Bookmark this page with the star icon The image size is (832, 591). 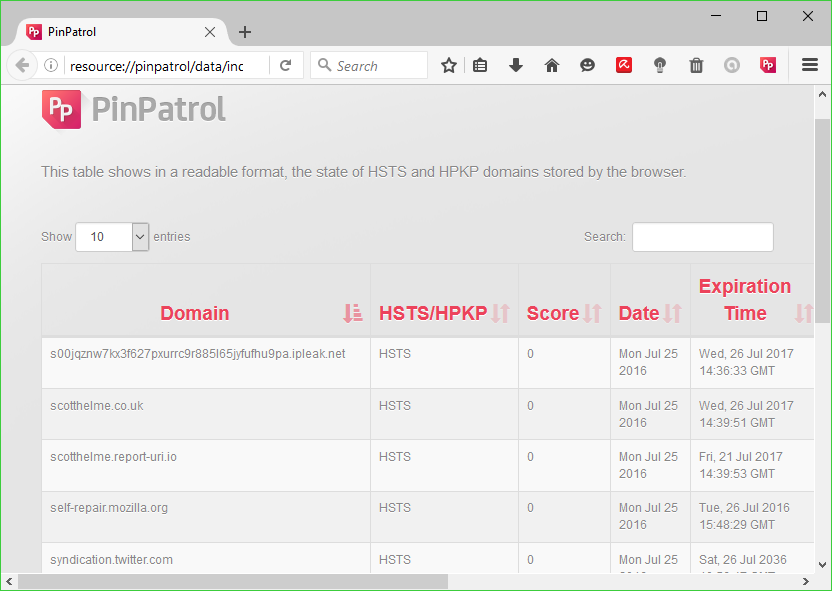pyautogui.click(x=449, y=65)
